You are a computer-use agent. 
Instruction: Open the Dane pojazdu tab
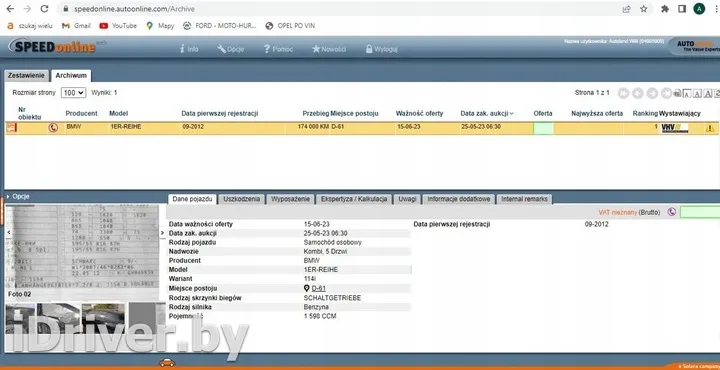tap(192, 199)
